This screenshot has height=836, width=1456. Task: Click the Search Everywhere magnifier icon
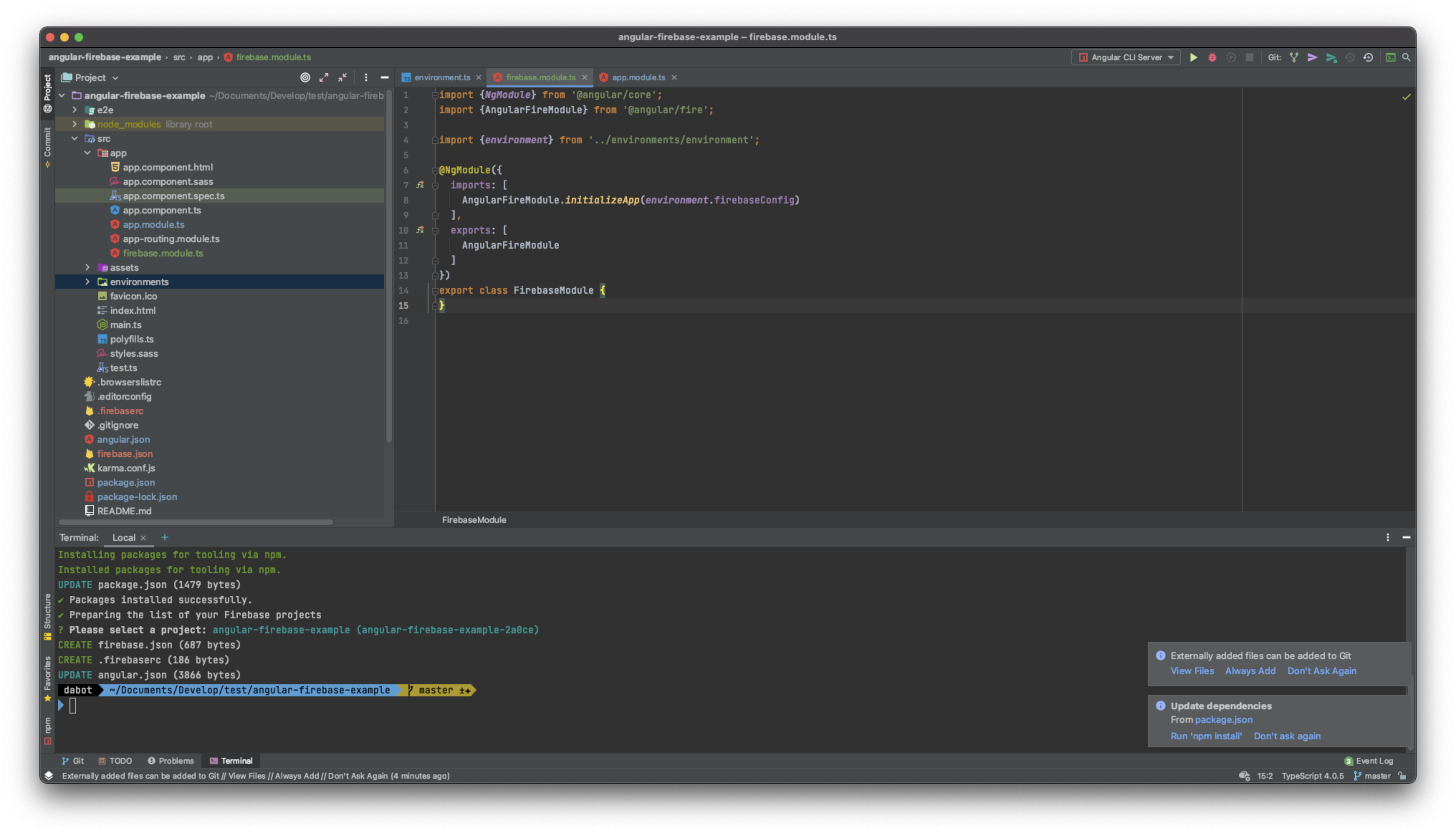[x=1406, y=57]
